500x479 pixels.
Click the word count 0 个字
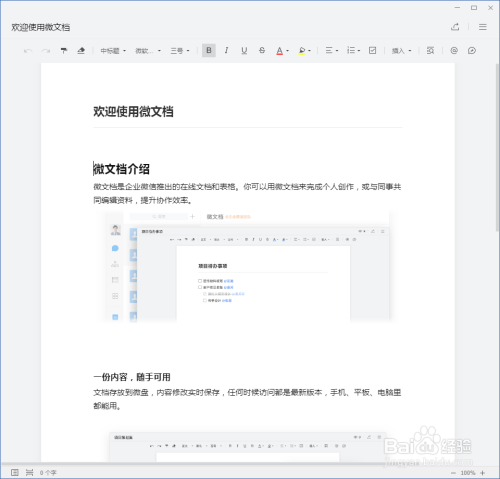click(48, 473)
